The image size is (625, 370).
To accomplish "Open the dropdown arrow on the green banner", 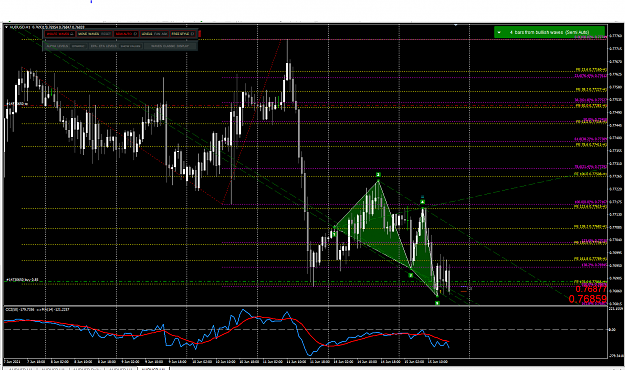I will coord(499,32).
